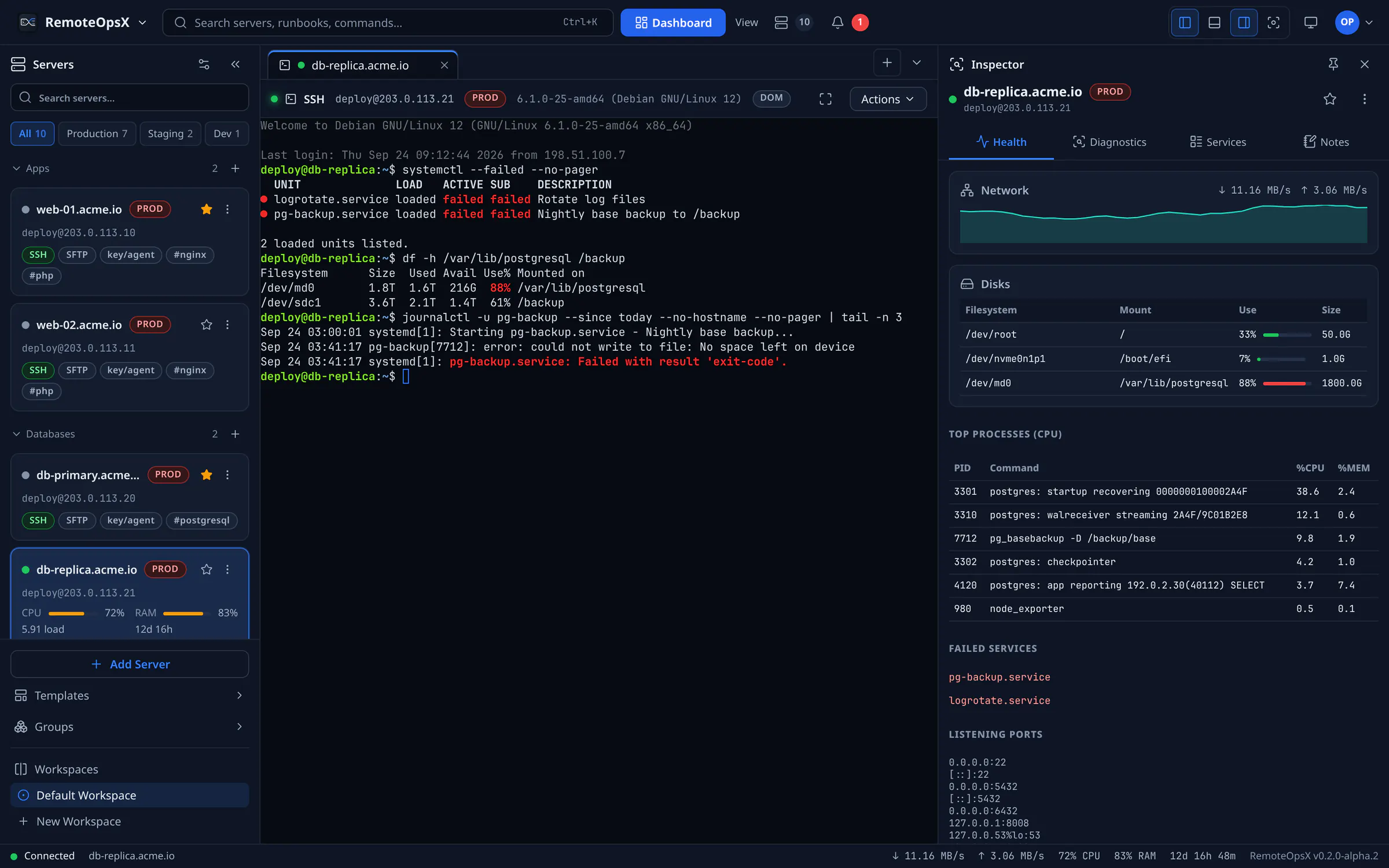The image size is (1389, 868).
Task: Select the Dev 1 filter chip
Action: pyautogui.click(x=226, y=134)
